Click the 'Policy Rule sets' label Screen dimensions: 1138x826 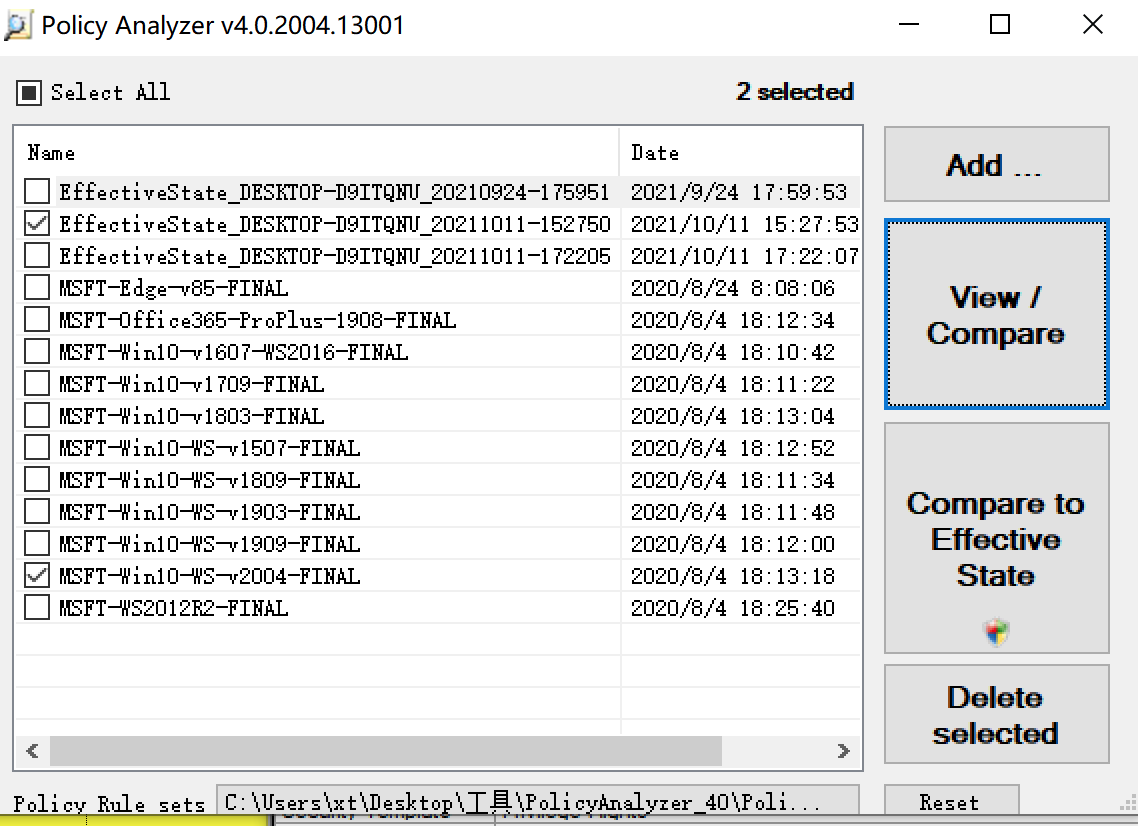pos(109,803)
